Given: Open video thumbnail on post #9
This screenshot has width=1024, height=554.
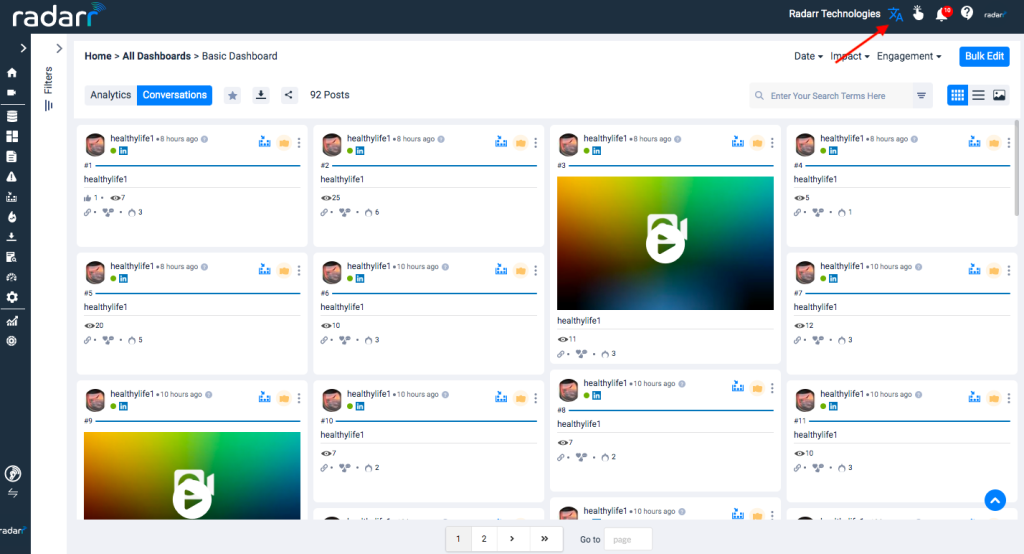Looking at the screenshot, I should tap(192, 476).
